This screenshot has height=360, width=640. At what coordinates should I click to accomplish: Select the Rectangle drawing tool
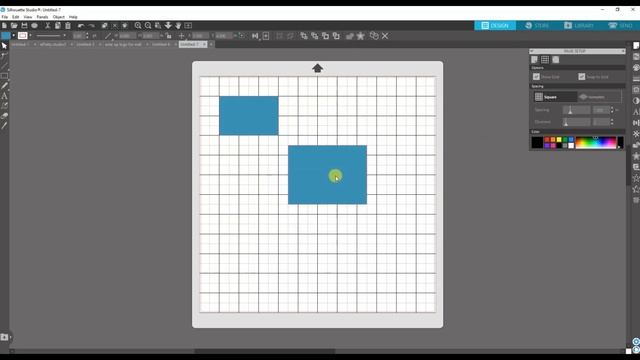point(4,76)
